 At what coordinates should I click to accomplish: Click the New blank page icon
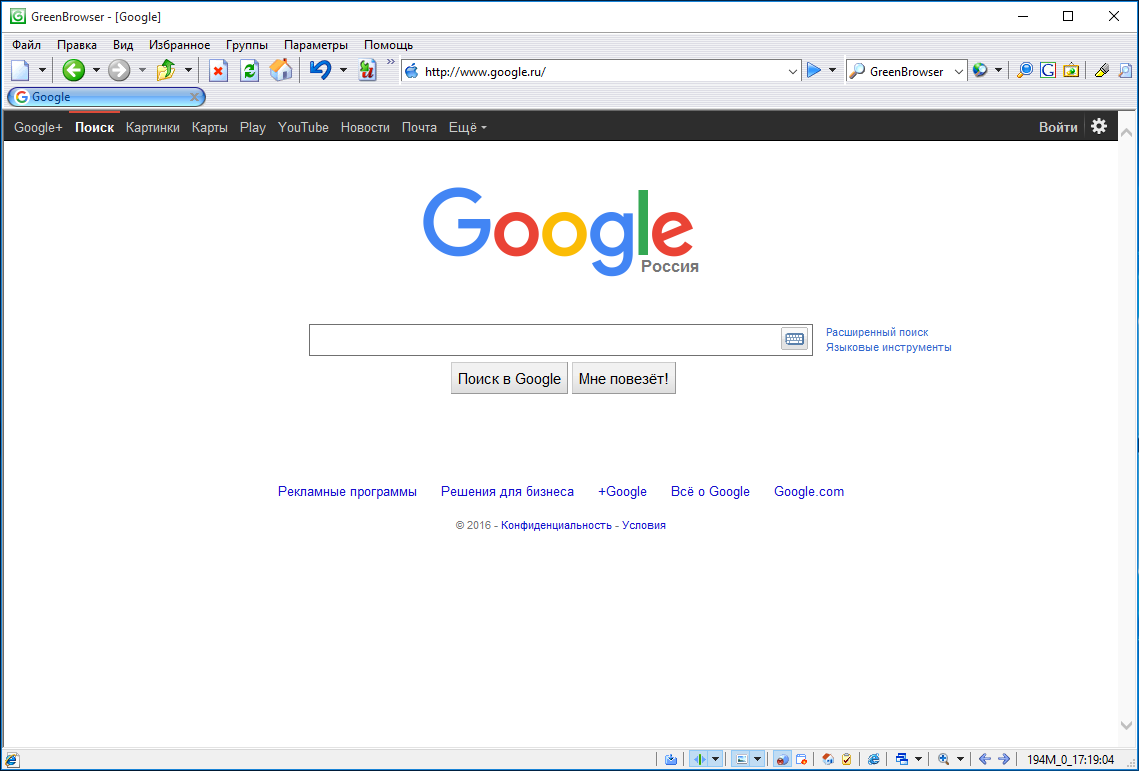(20, 70)
